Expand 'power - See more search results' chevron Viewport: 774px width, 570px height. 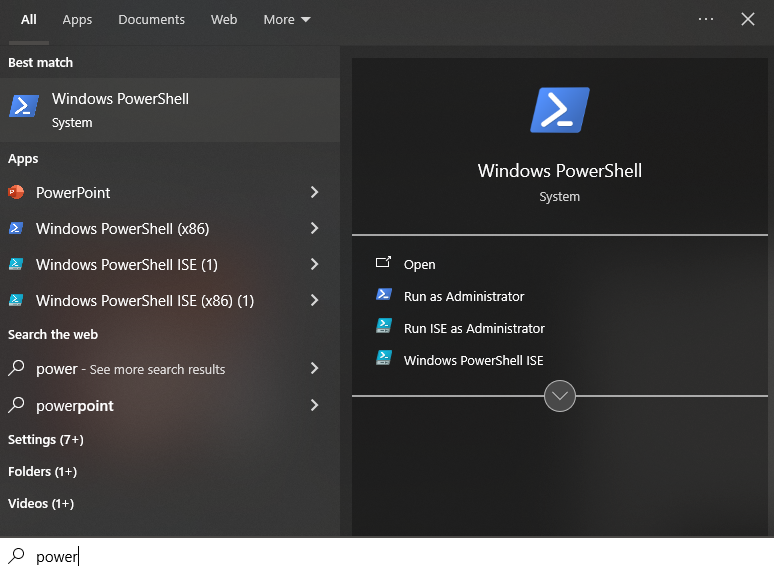tap(314, 368)
